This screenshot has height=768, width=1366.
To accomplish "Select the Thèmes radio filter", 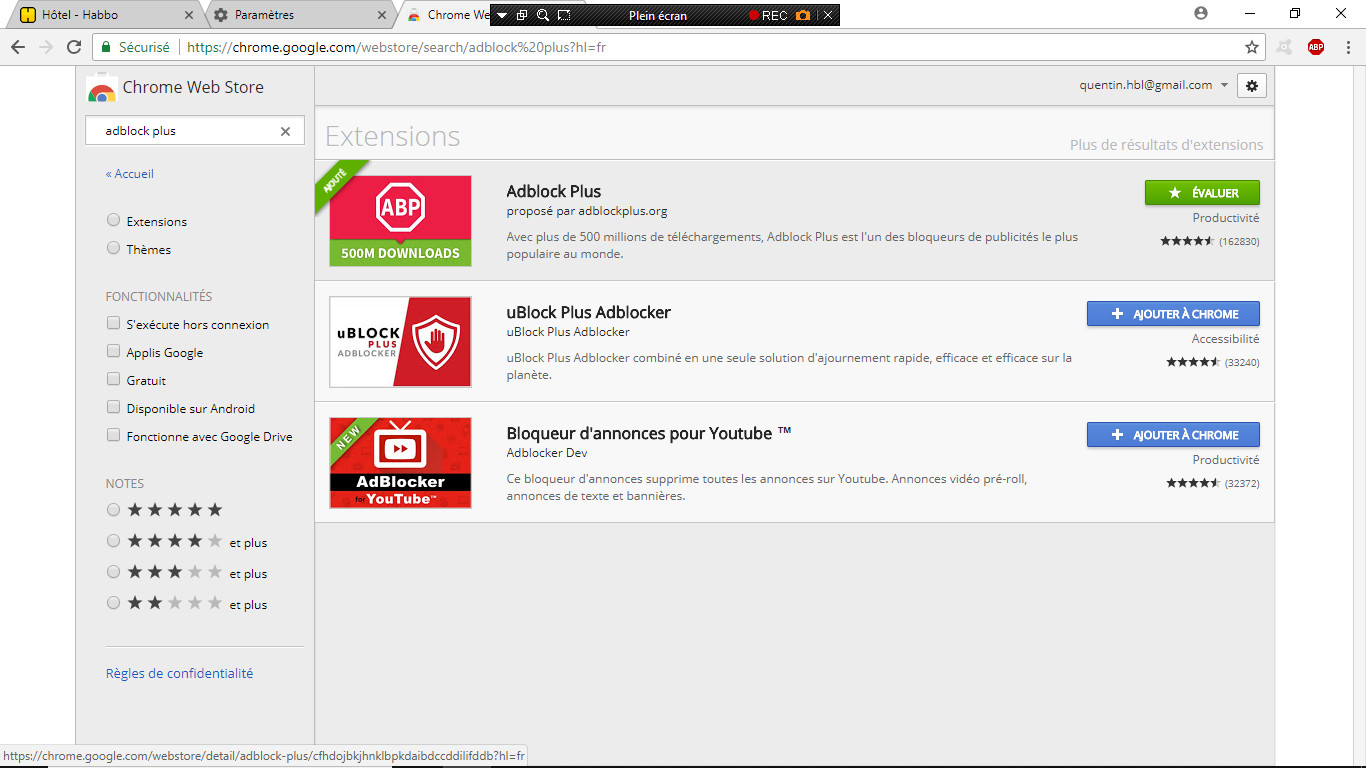I will click(113, 248).
